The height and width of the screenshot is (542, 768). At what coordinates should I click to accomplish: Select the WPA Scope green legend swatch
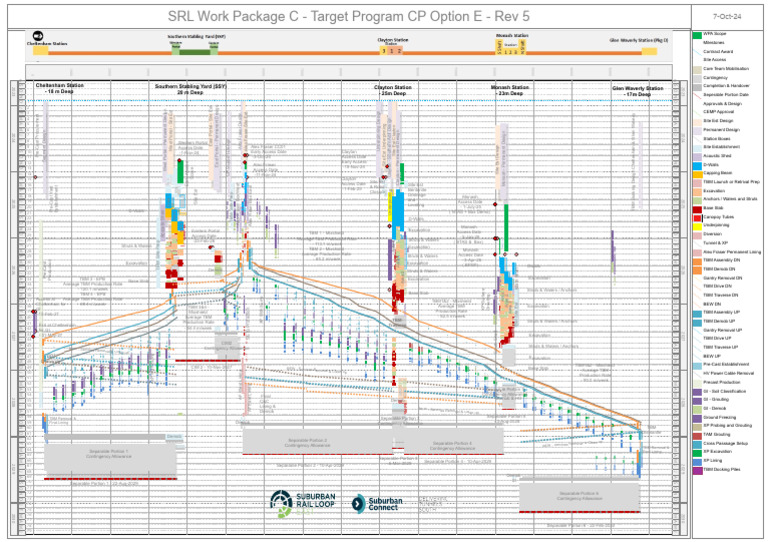tap(697, 35)
